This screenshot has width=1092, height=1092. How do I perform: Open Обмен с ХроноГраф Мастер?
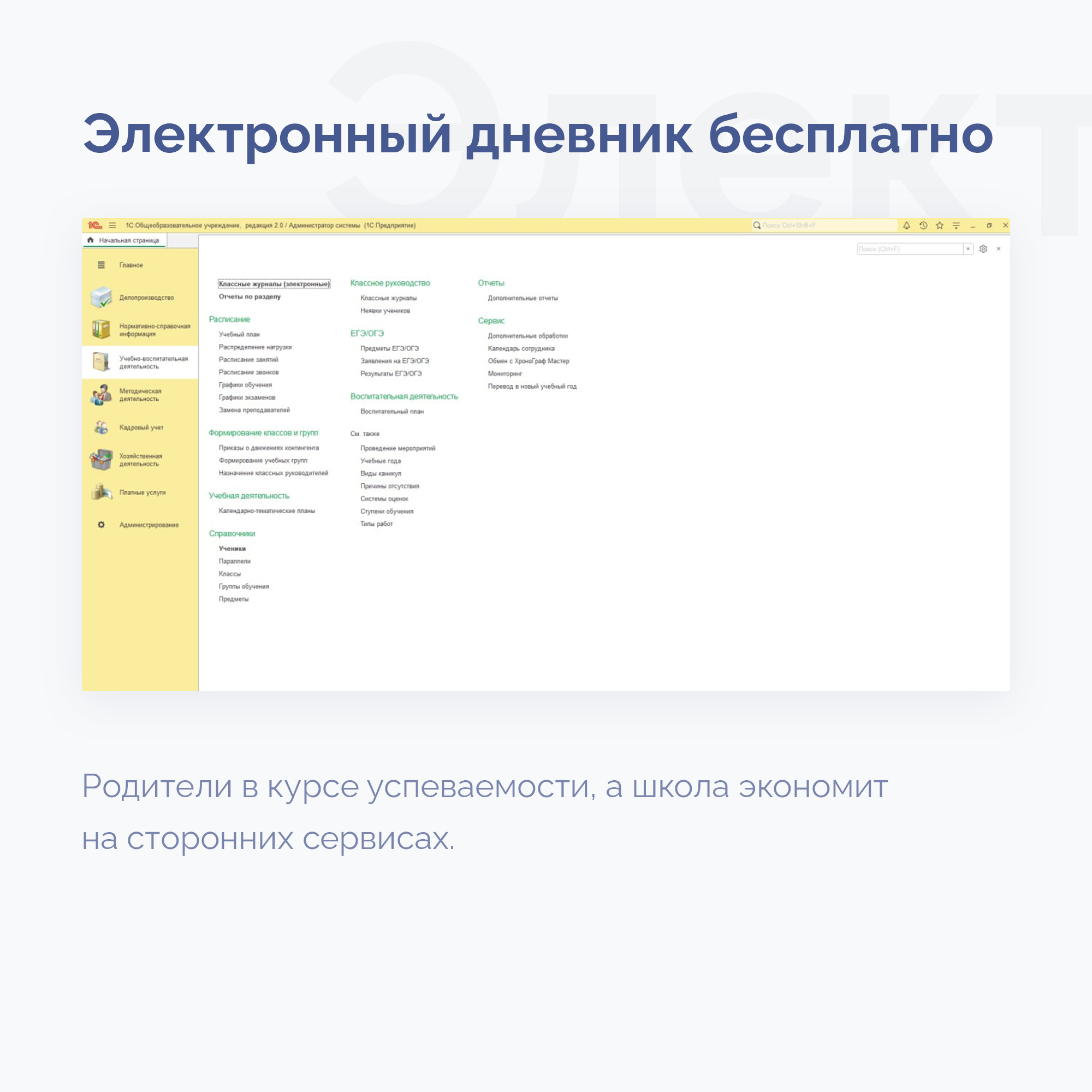(529, 360)
